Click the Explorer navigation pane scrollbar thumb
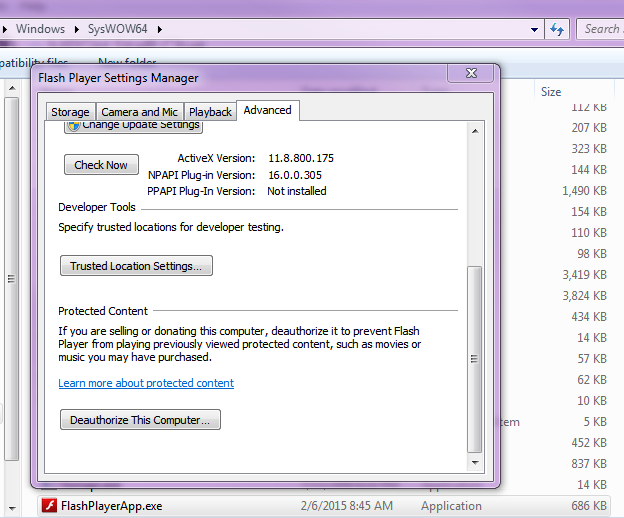The image size is (624, 518). [x=12, y=278]
